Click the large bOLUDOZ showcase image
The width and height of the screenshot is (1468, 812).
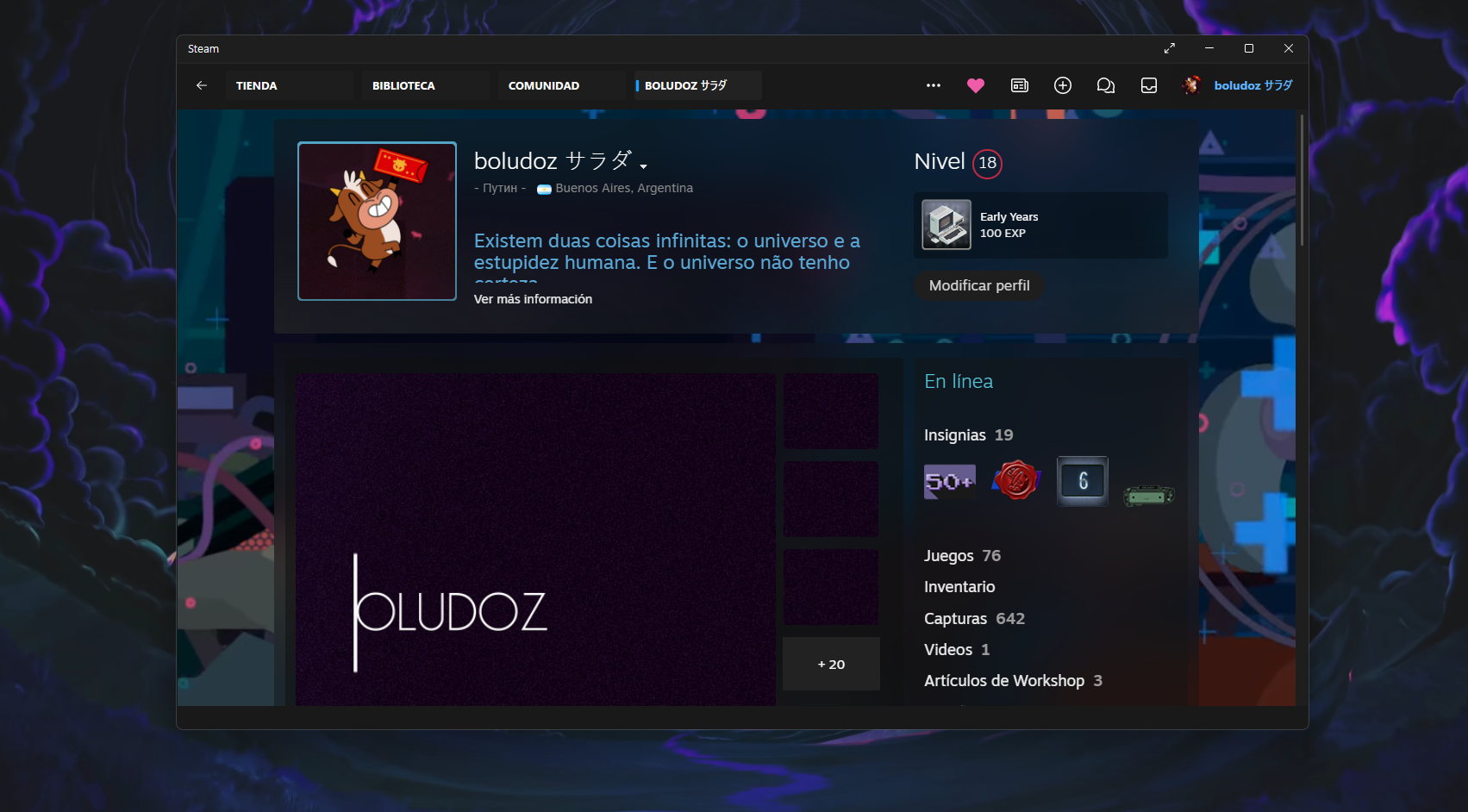(x=535, y=540)
